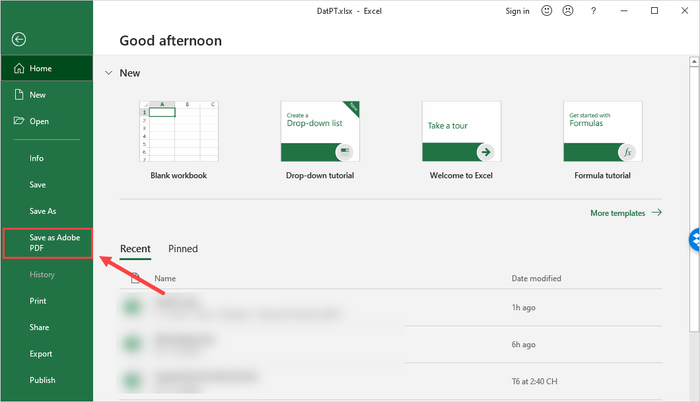Select Save as Adobe PDF
The height and width of the screenshot is (402, 700).
[x=48, y=243]
